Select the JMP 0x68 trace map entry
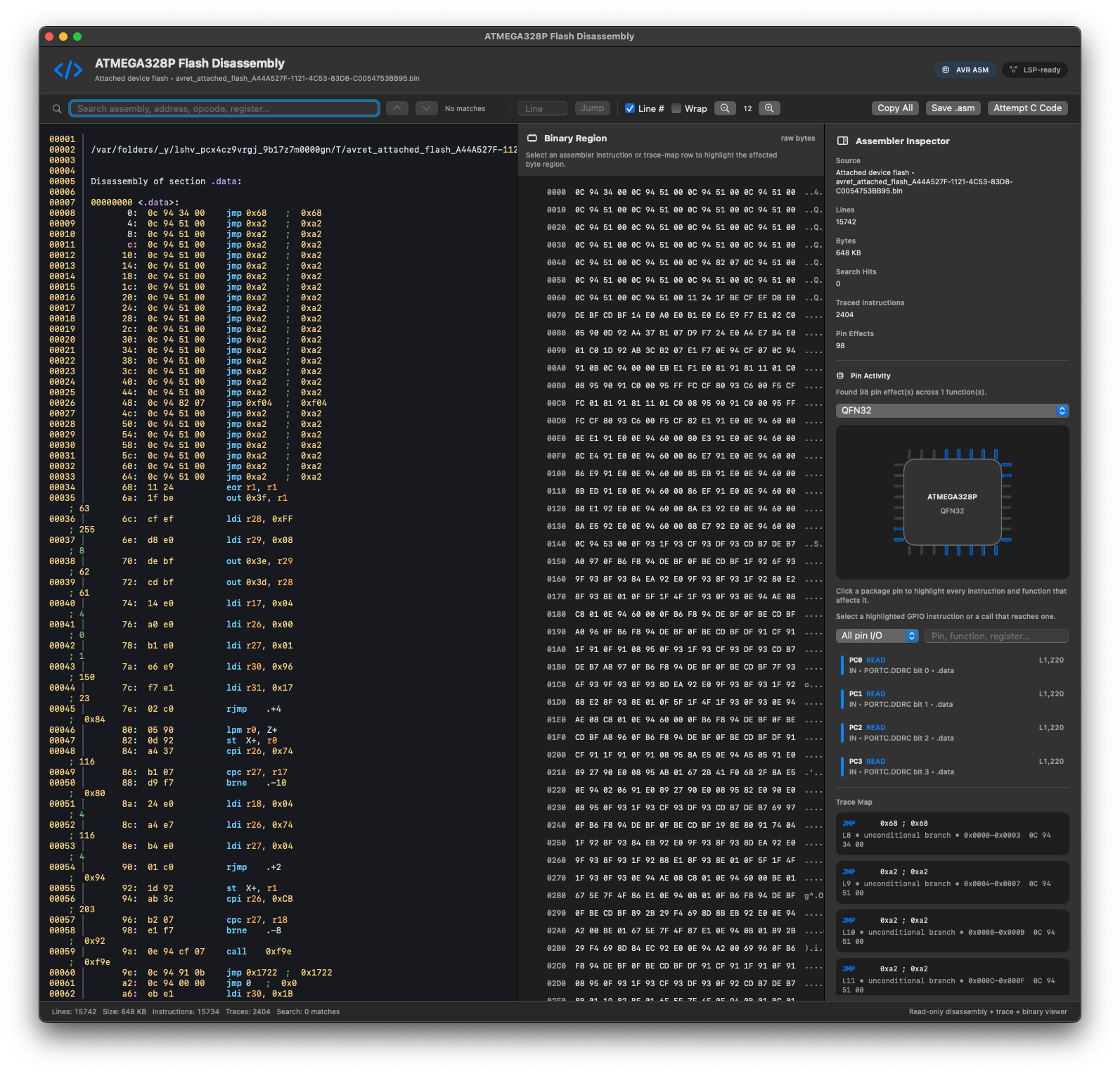Screen dimensions: 1120x1074 pos(952,834)
